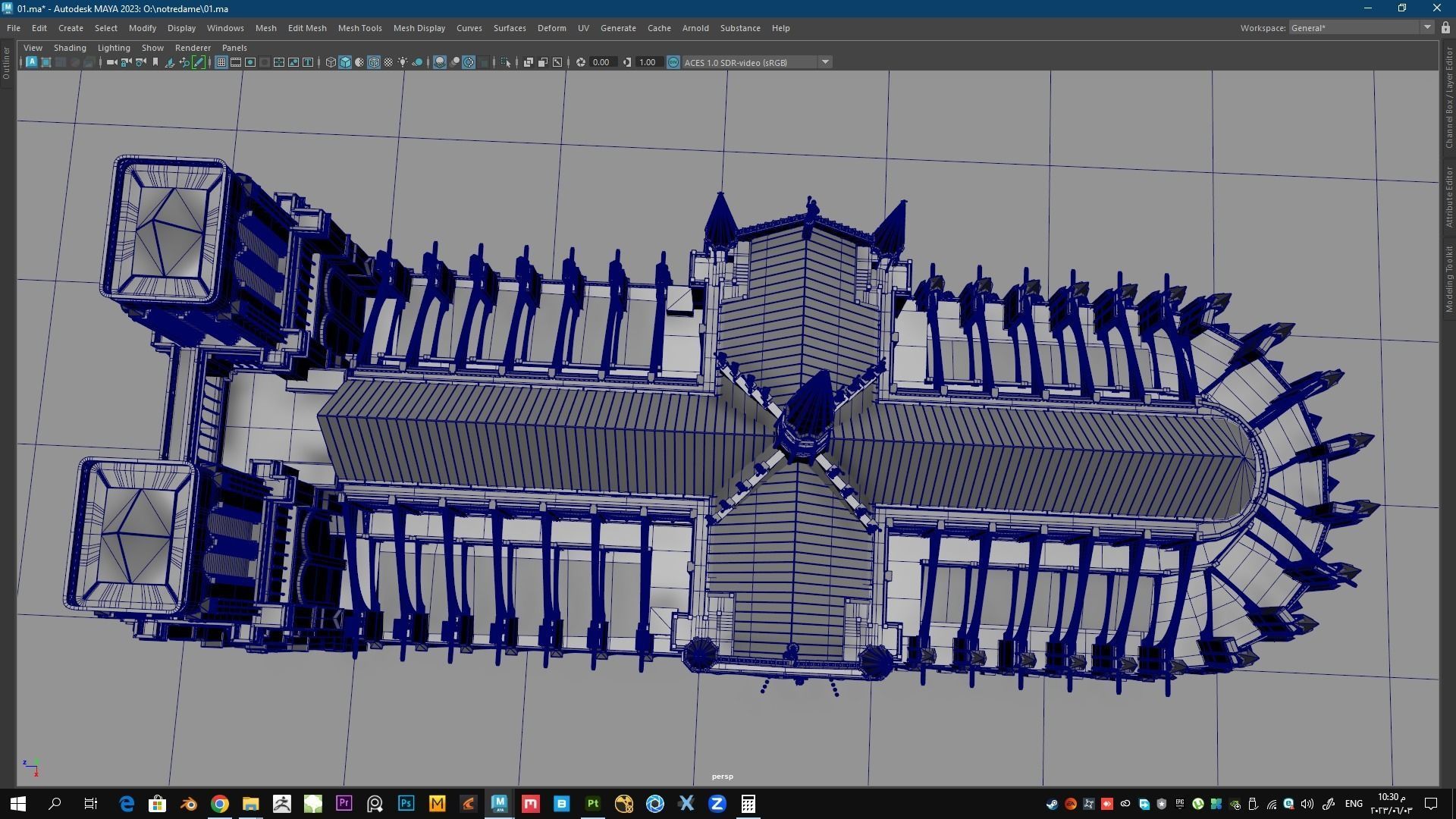Open the panel Show menu

pos(152,48)
